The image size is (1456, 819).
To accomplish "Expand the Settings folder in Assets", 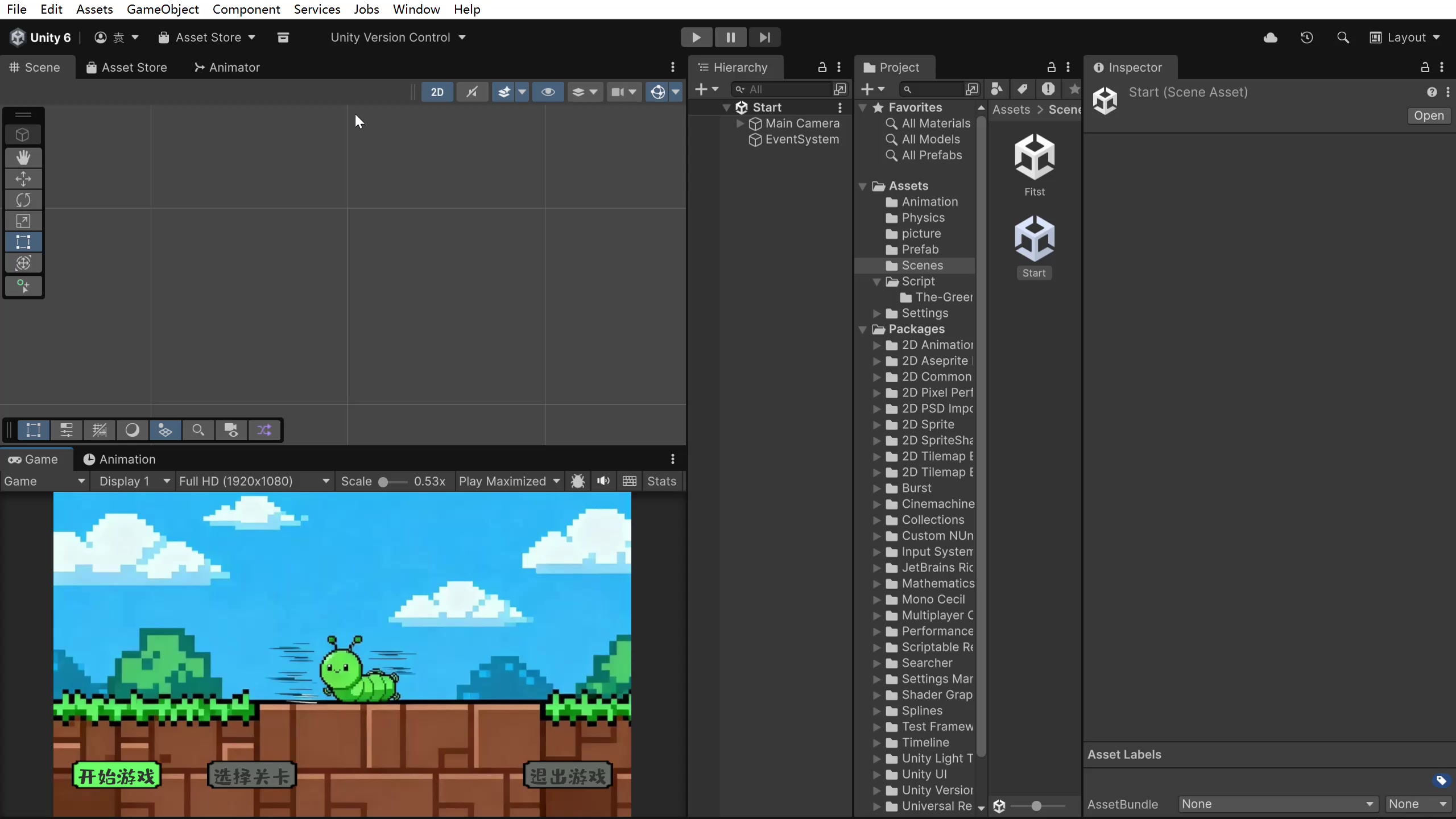I will click(877, 313).
